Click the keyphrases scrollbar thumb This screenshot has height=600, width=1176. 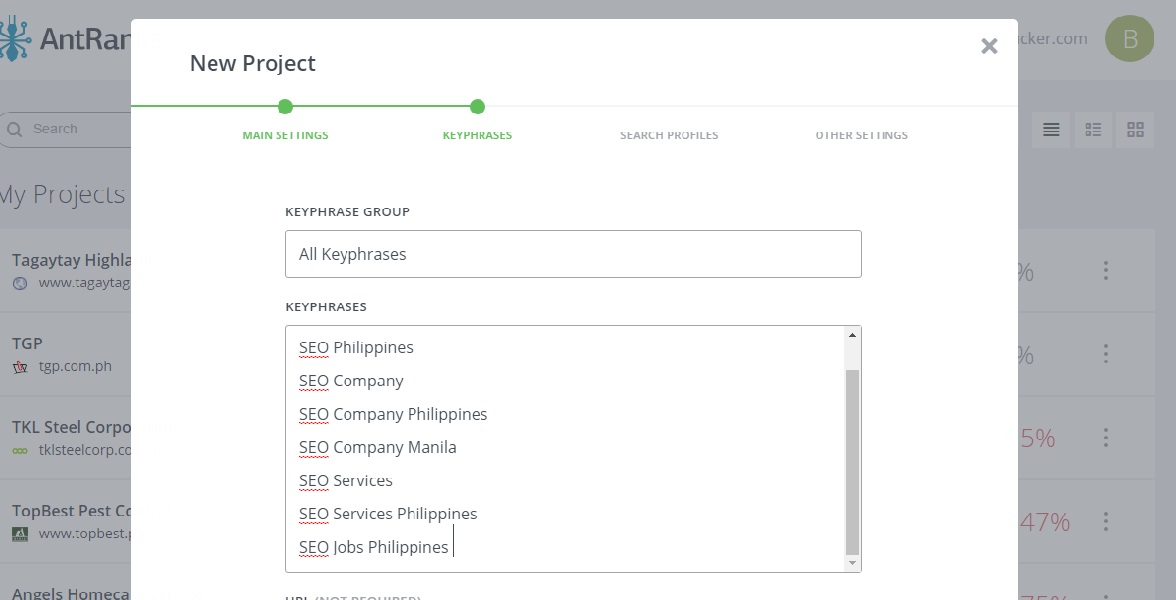pos(852,460)
